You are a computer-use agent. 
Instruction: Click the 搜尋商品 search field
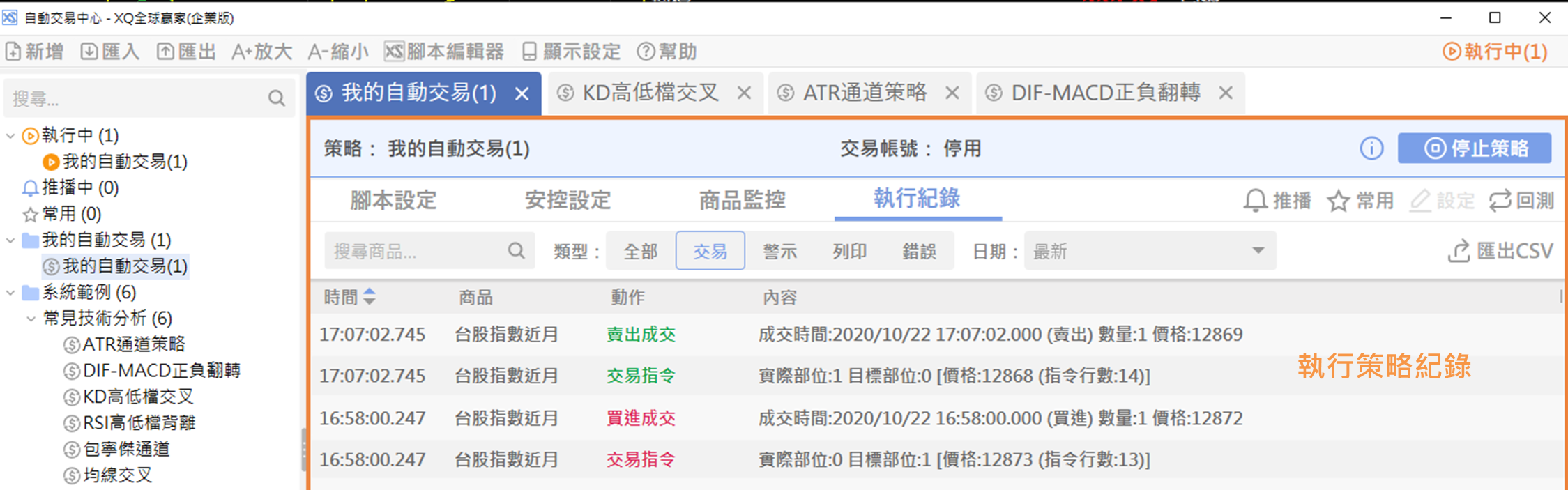[417, 251]
